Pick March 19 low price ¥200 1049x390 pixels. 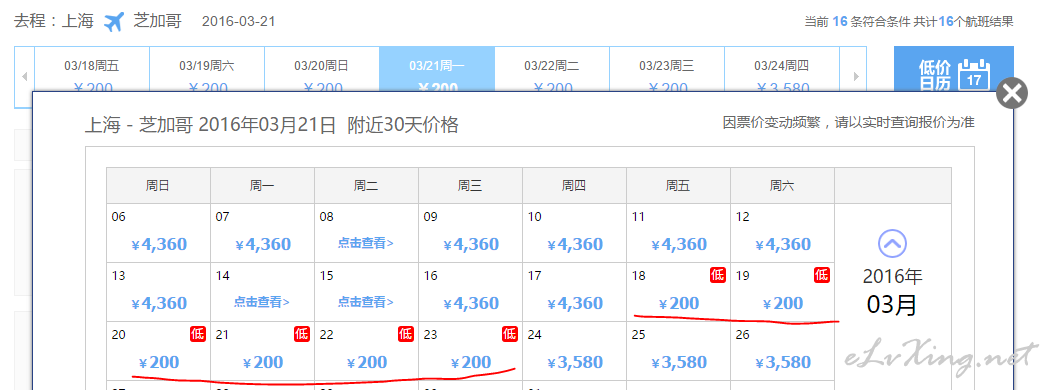783,292
